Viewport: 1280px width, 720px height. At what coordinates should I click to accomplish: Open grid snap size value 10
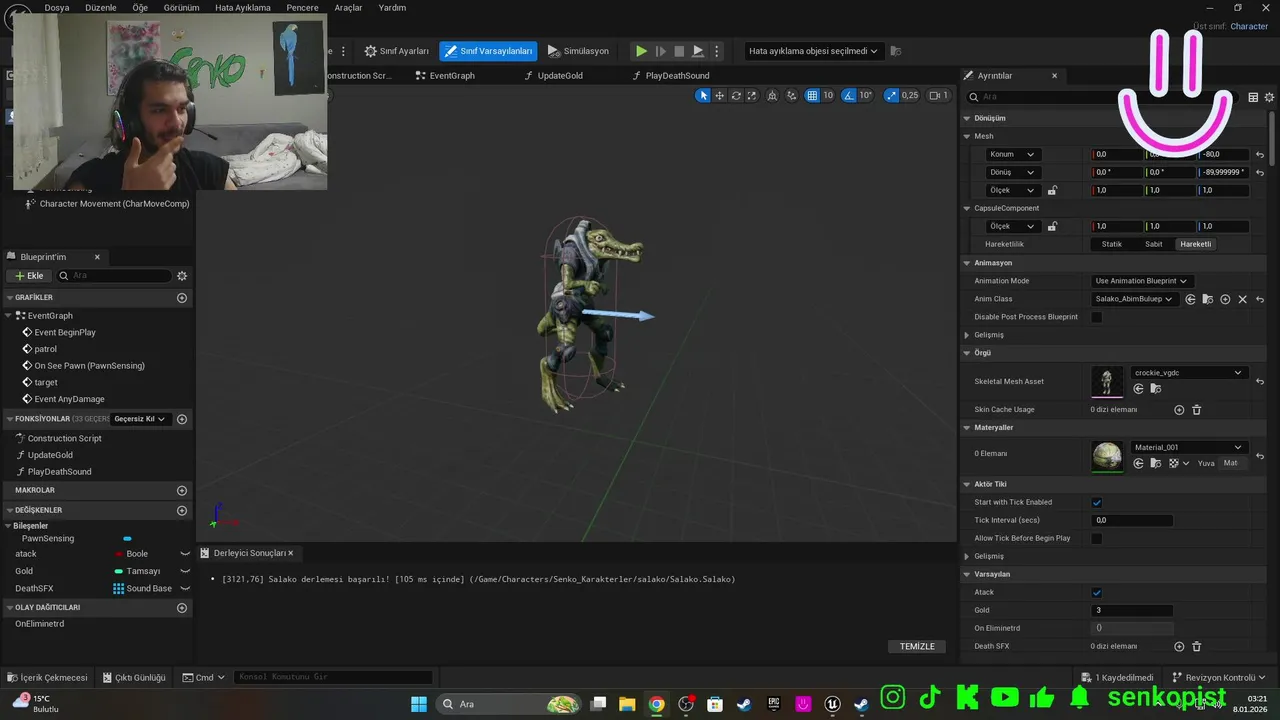[828, 96]
